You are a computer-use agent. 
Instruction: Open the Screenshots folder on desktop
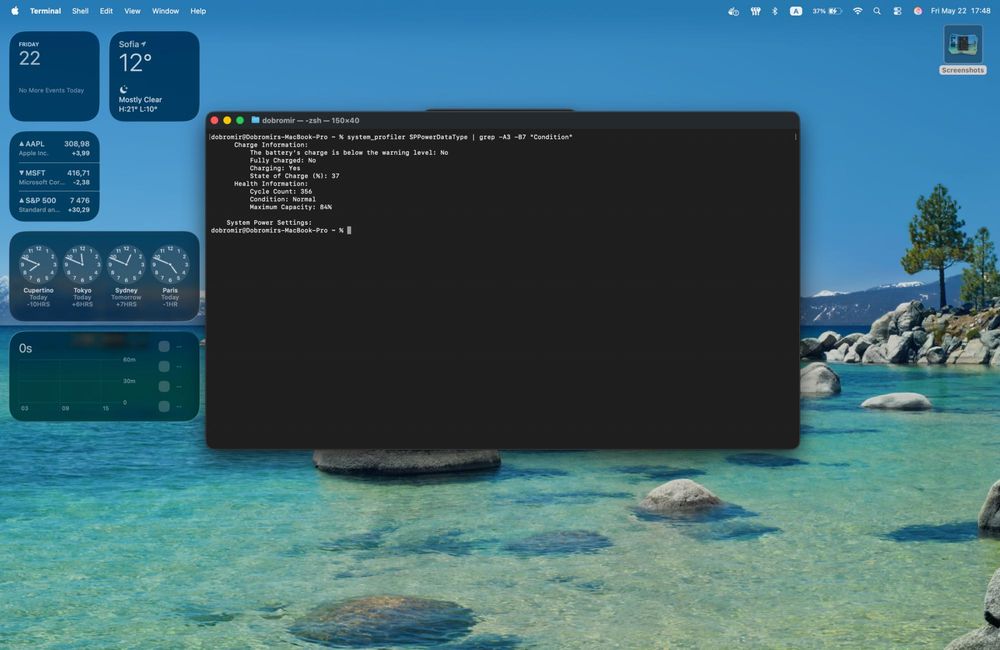963,50
